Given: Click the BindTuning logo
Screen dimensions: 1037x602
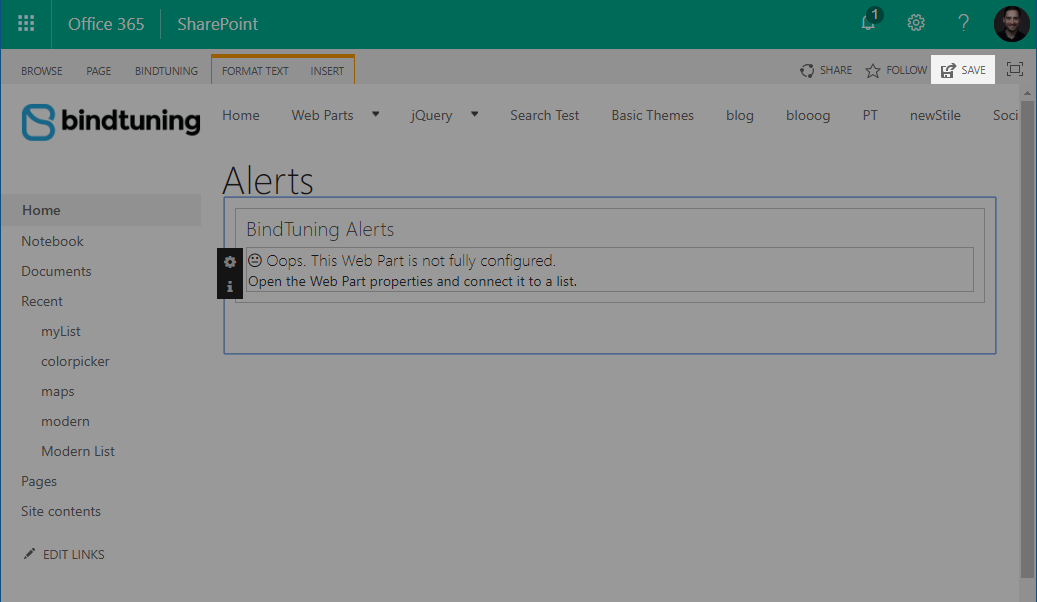Looking at the screenshot, I should pos(110,122).
